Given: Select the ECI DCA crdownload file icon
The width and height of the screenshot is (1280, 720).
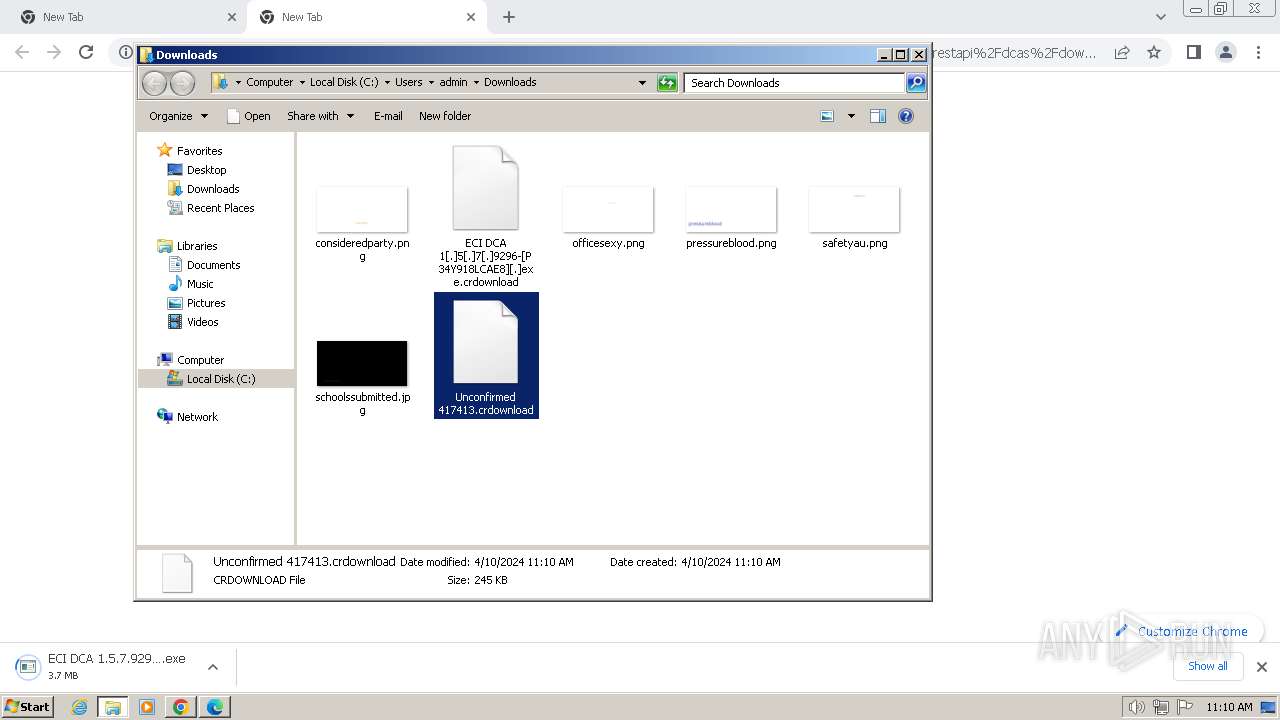Looking at the screenshot, I should pyautogui.click(x=485, y=188).
